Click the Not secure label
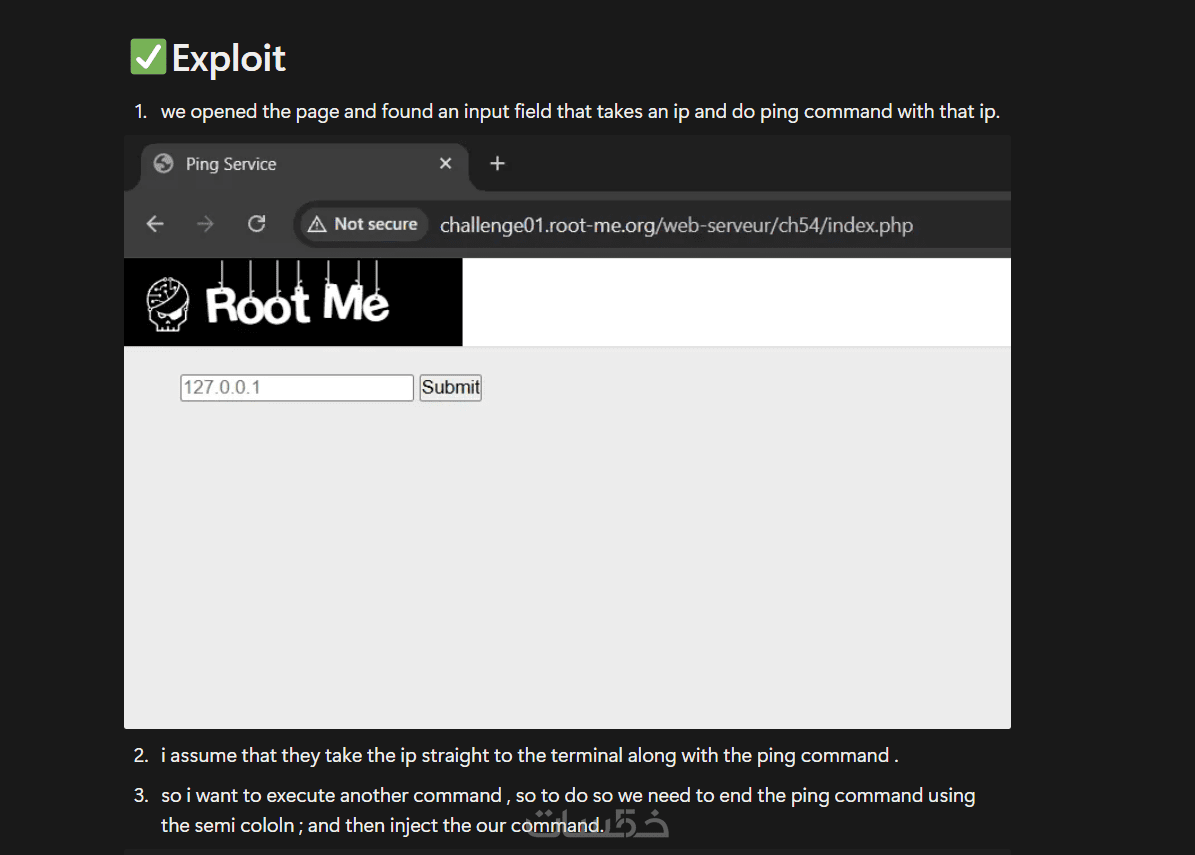 pyautogui.click(x=375, y=224)
